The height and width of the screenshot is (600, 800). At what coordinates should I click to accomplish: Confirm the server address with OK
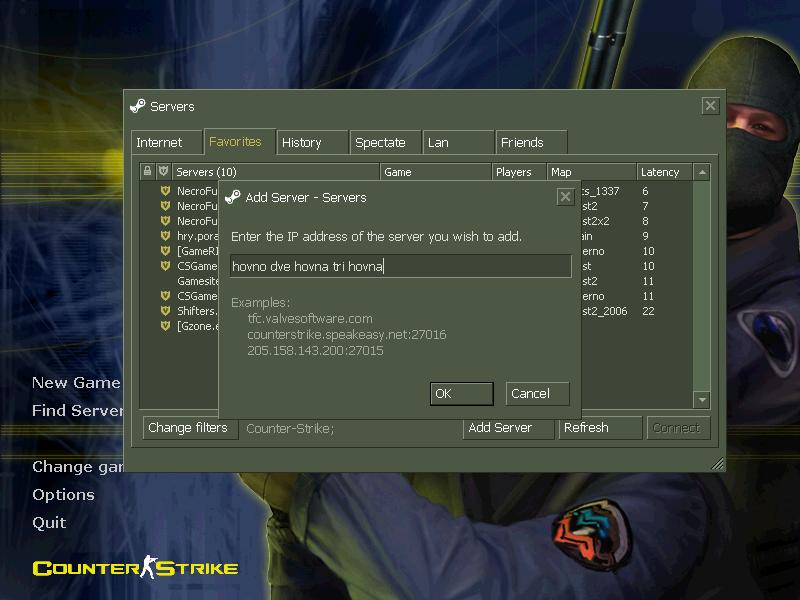click(x=461, y=393)
